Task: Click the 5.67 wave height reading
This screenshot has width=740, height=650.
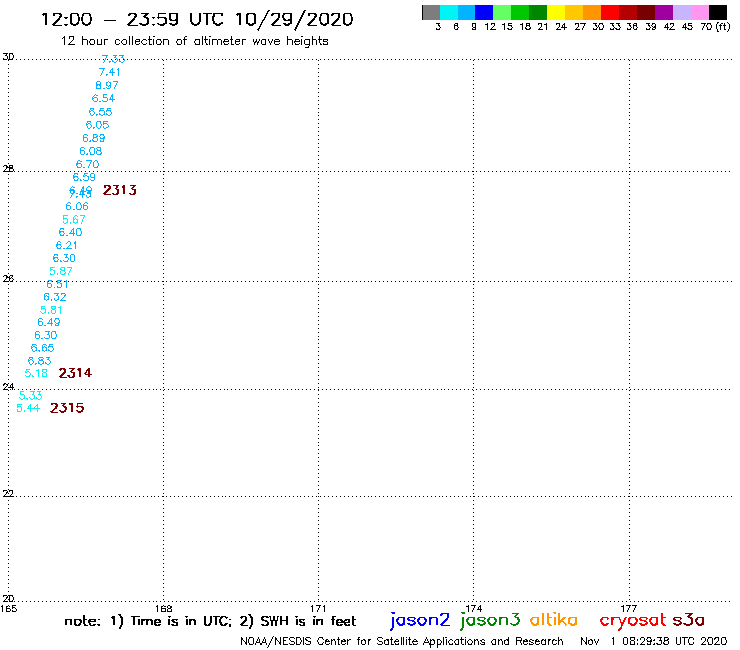Action: (x=74, y=219)
